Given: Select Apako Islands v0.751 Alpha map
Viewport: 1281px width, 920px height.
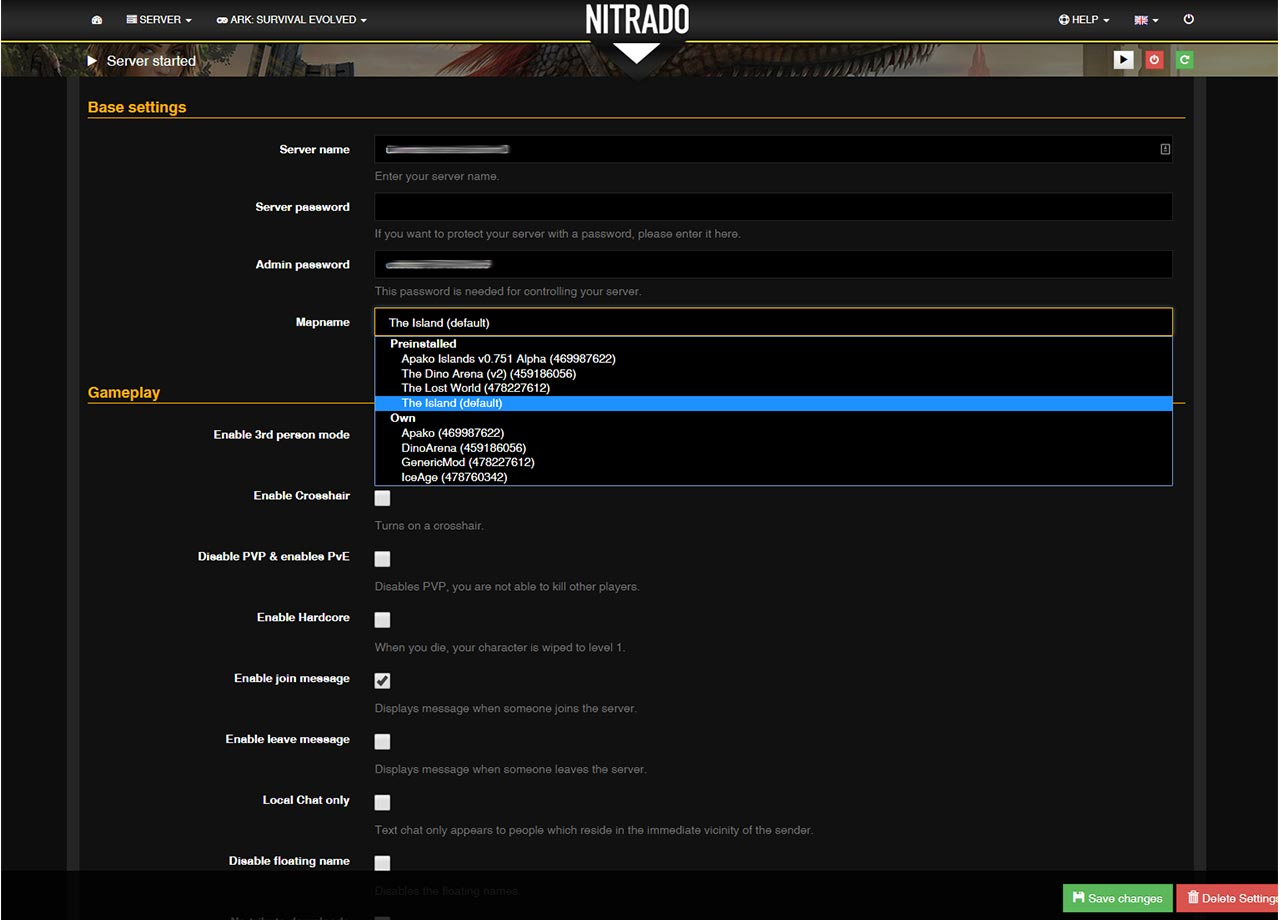Looking at the screenshot, I should 773,359.
